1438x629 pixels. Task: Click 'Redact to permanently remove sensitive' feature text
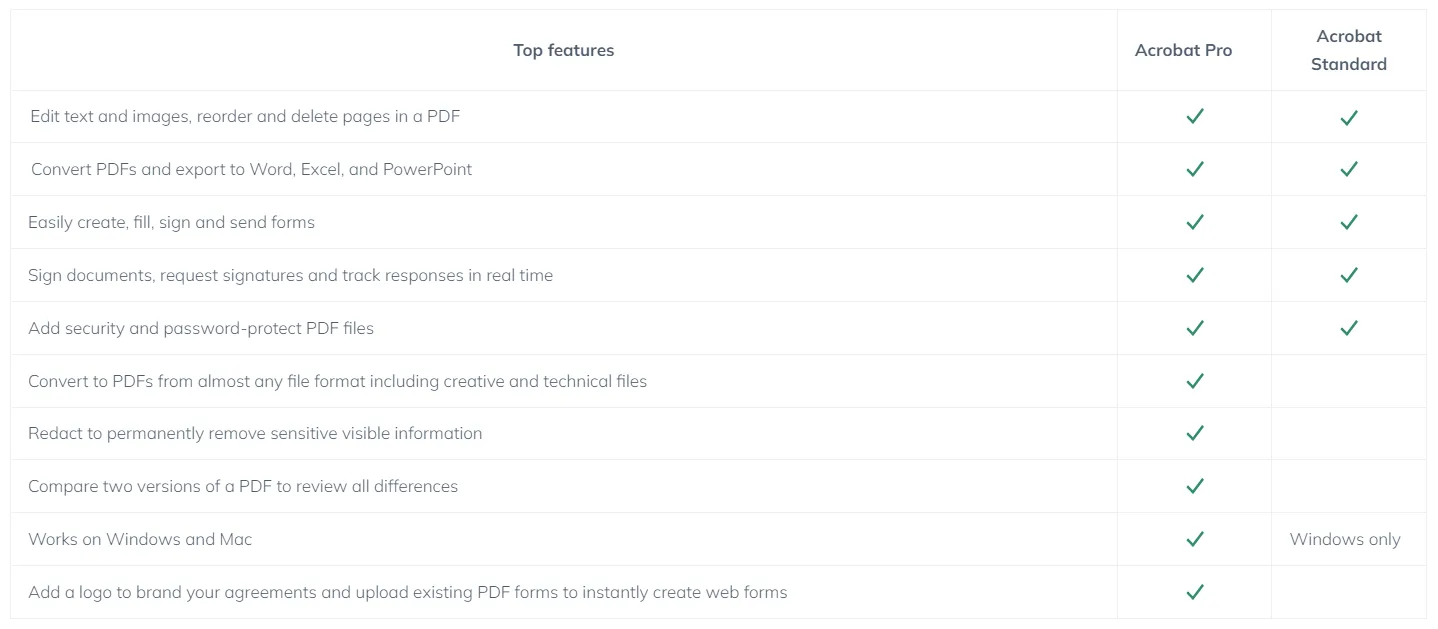(x=255, y=433)
